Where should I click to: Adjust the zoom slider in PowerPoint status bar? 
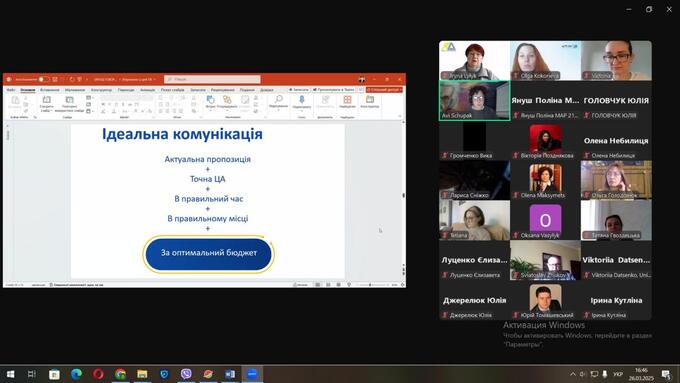coord(373,285)
